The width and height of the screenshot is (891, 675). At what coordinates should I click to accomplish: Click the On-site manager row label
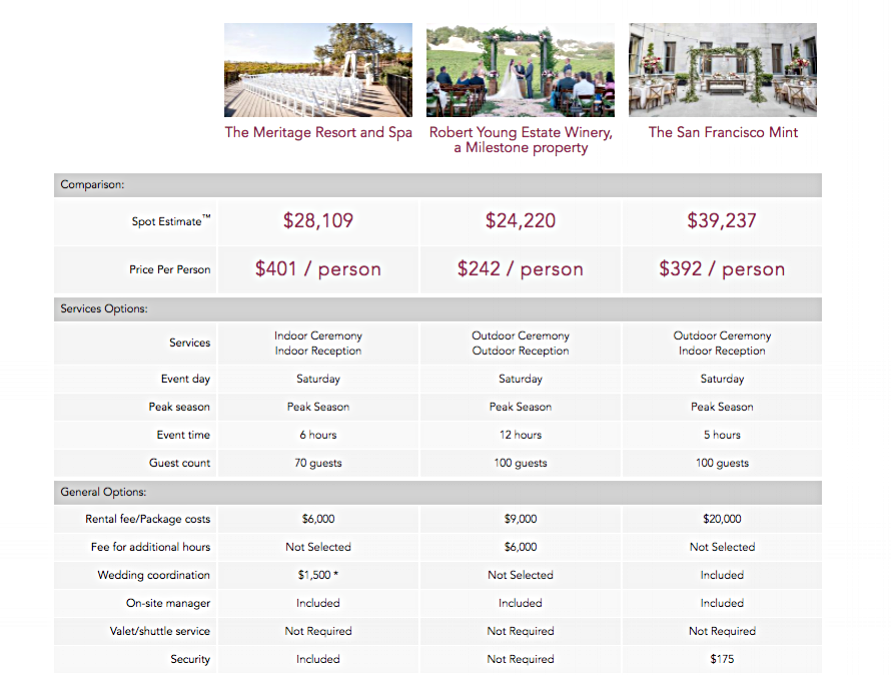point(168,603)
